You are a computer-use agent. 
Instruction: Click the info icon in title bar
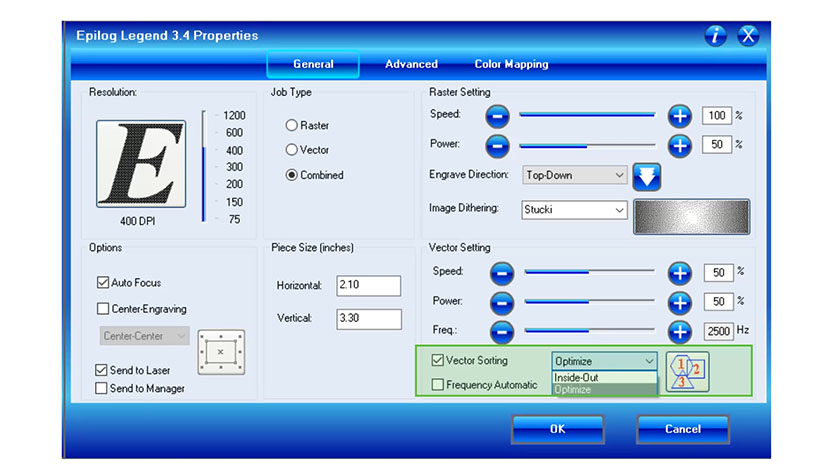tap(715, 36)
